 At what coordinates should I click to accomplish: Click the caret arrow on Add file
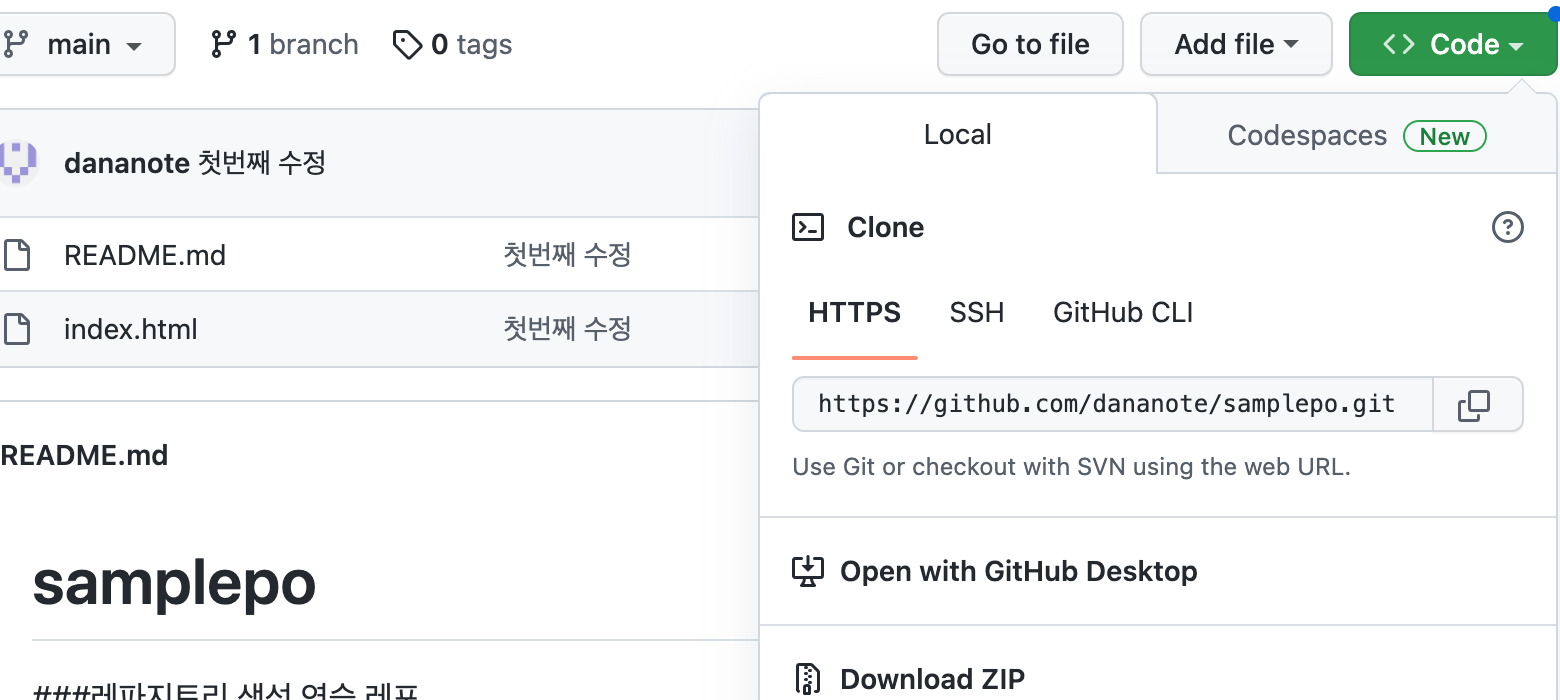[1291, 45]
